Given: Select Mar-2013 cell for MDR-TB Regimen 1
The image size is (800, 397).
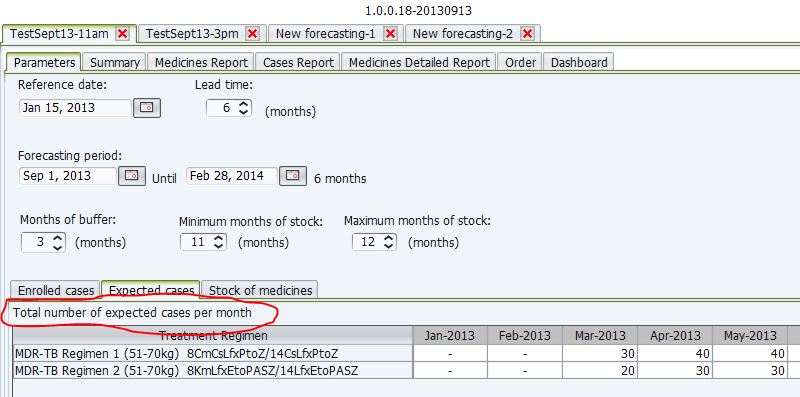Looking at the screenshot, I should 600,354.
